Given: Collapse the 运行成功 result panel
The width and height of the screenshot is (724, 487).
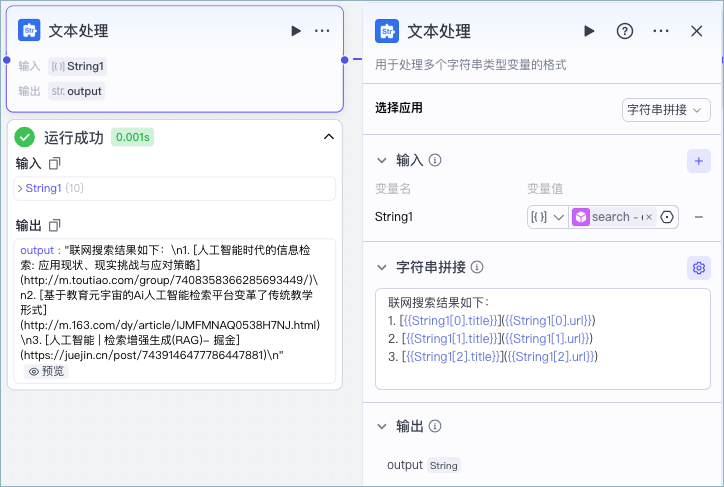Looking at the screenshot, I should click(x=329, y=137).
